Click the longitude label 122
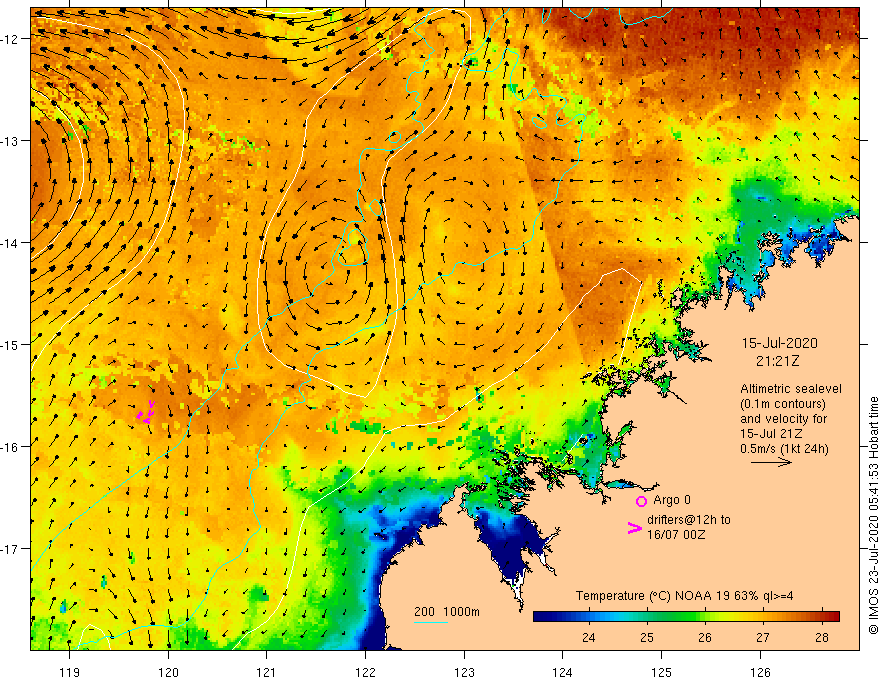The height and width of the screenshot is (680, 880). pos(365,672)
